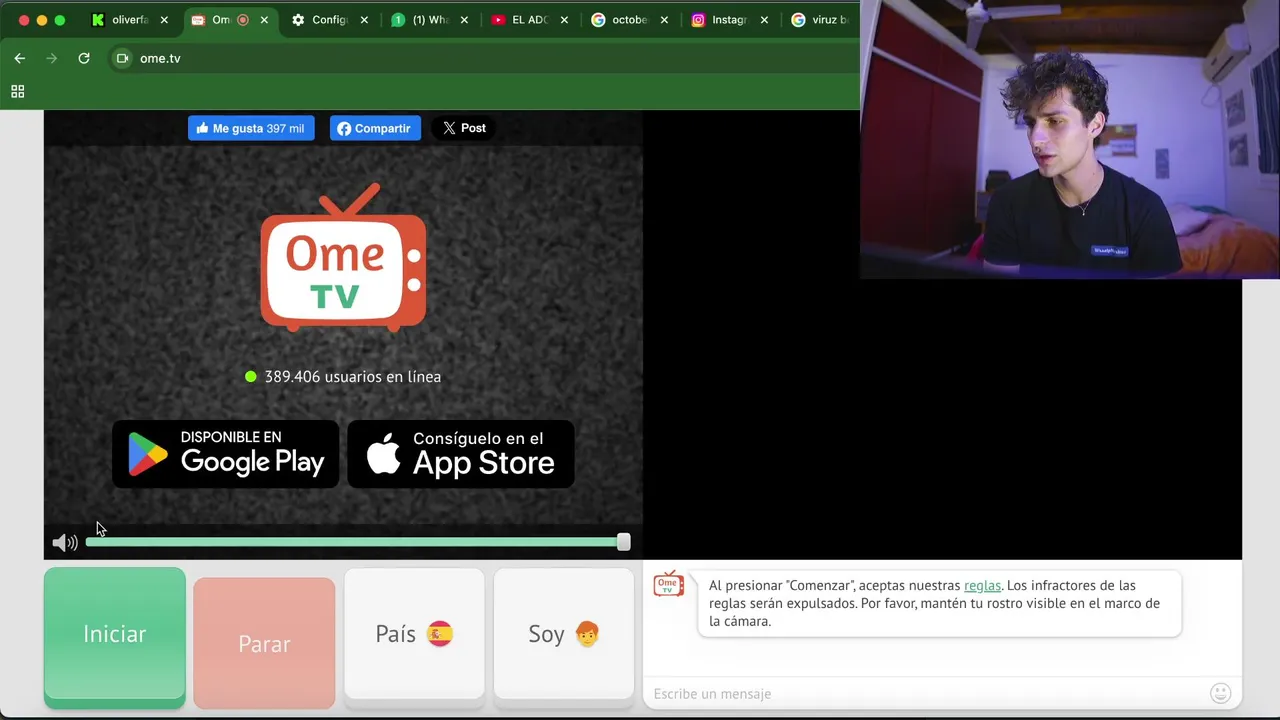Open the reglas link
This screenshot has height=720, width=1280.
pos(982,585)
